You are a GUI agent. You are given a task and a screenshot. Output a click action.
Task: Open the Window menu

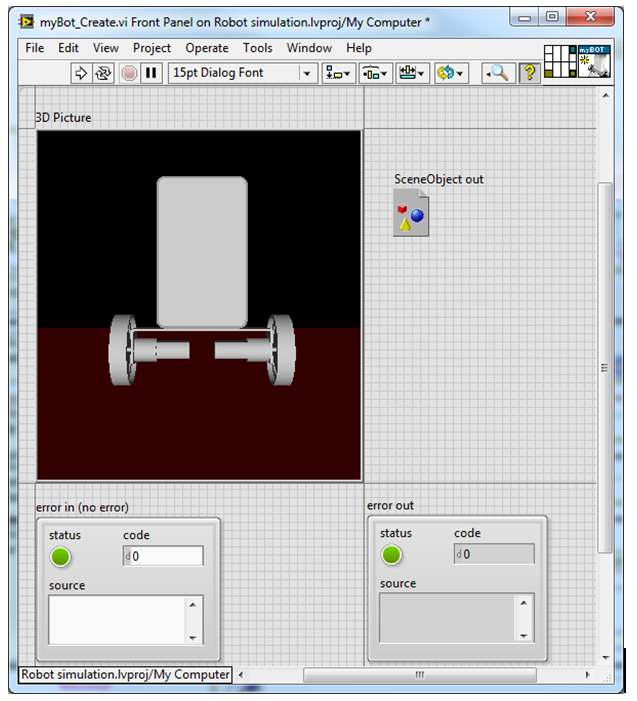309,48
